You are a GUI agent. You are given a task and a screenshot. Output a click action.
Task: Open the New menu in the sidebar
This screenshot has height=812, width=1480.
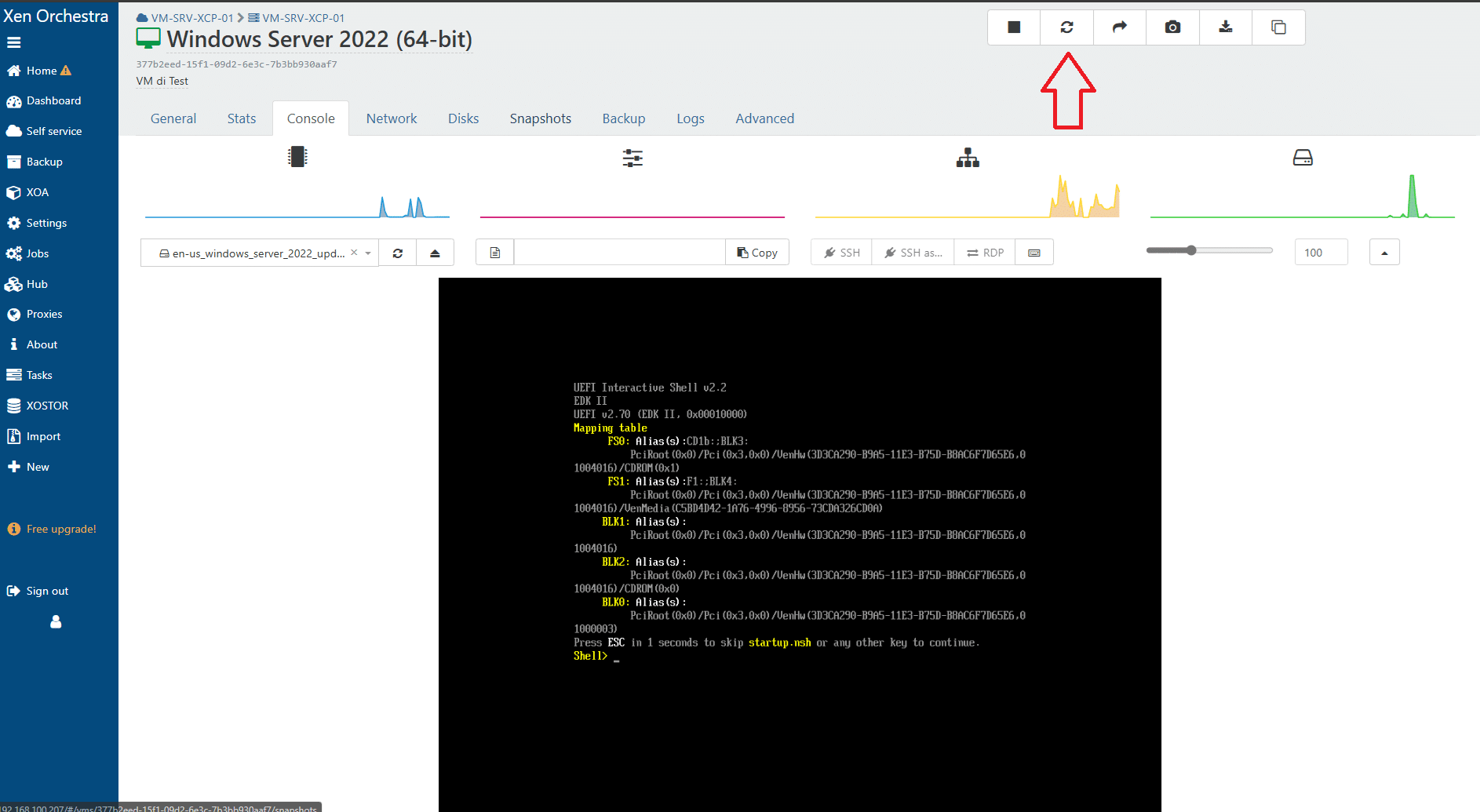tap(28, 467)
